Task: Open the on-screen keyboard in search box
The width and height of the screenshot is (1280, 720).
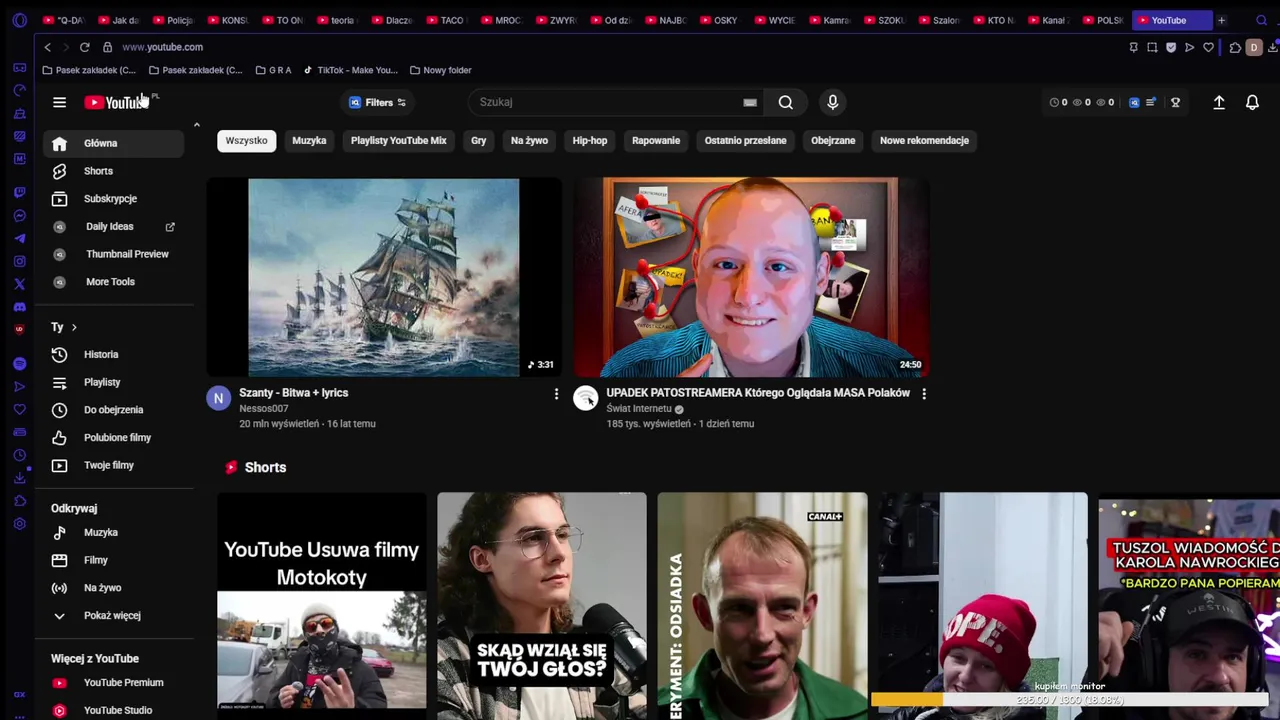Action: coord(750,102)
